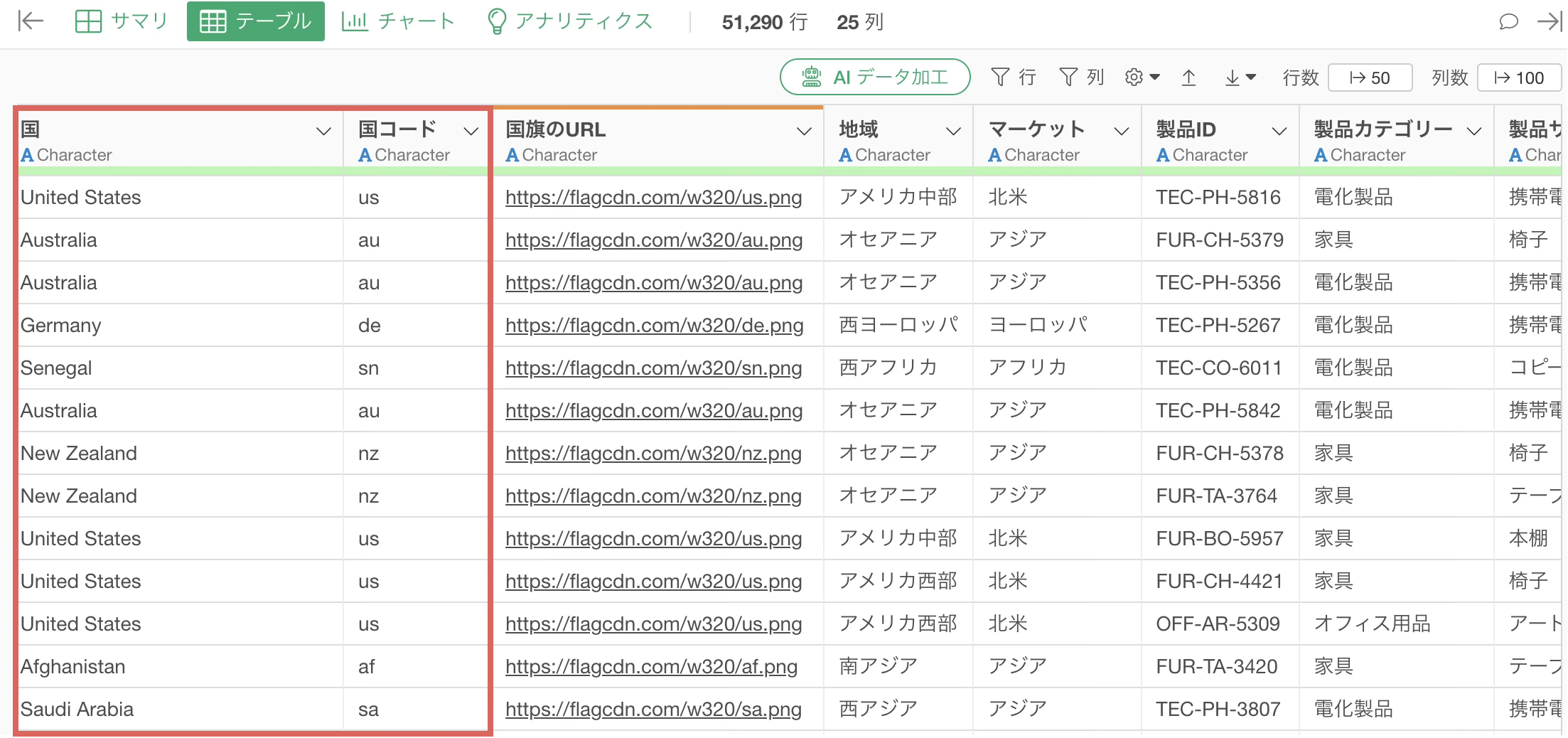Open the 製品ID column header menu
The width and height of the screenshot is (1568, 738).
(1279, 131)
